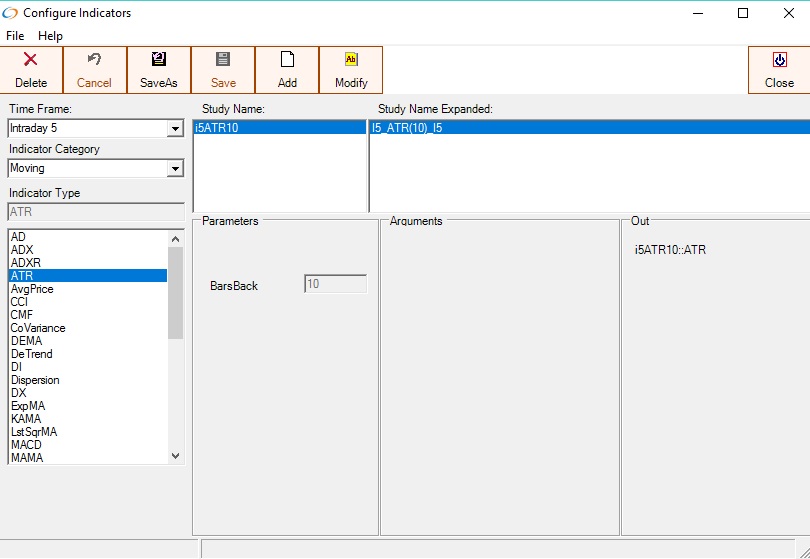810x559 pixels.
Task: Click the Save floppy disk icon
Action: (x=223, y=60)
